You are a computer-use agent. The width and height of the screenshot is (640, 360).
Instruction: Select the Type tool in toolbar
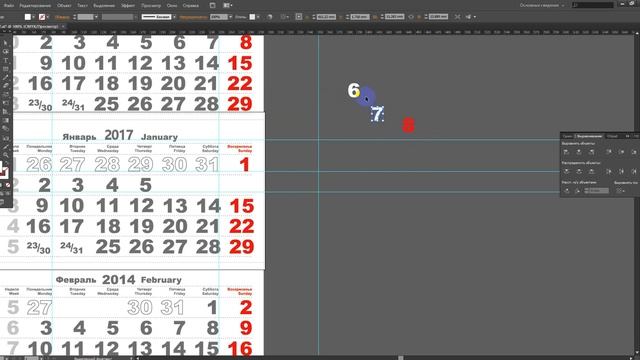pos(5,60)
